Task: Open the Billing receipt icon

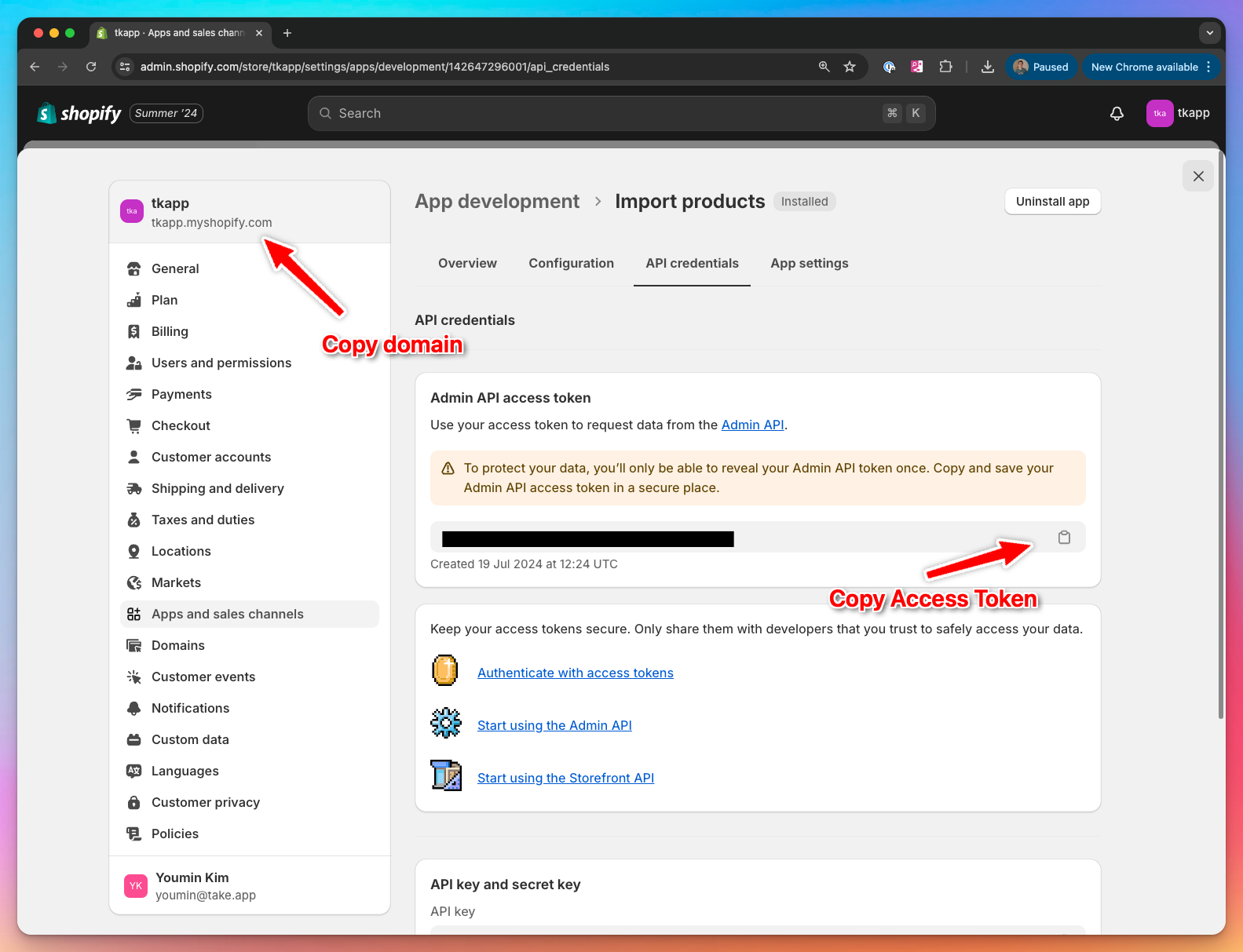Action: (134, 331)
